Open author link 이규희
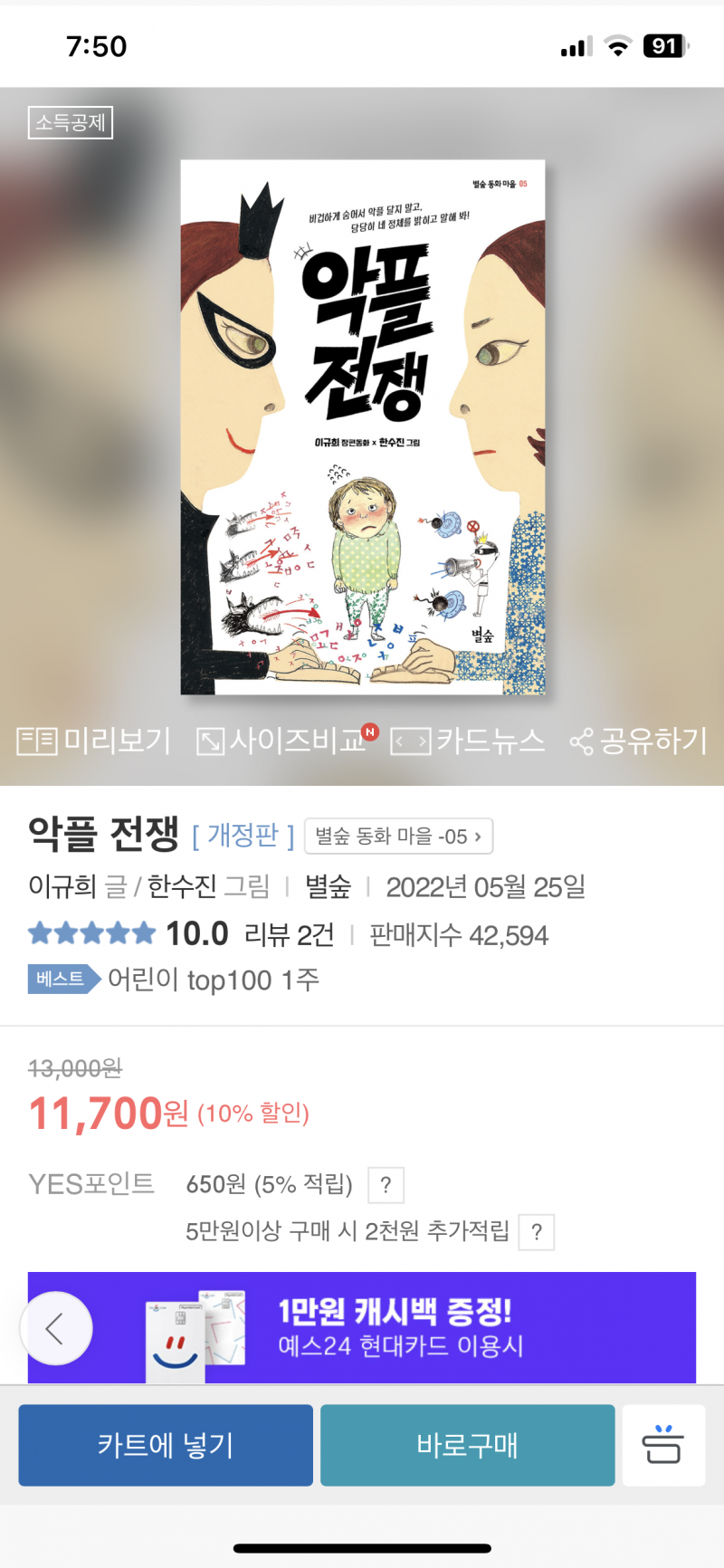This screenshot has height=1568, width=724. (x=62, y=886)
